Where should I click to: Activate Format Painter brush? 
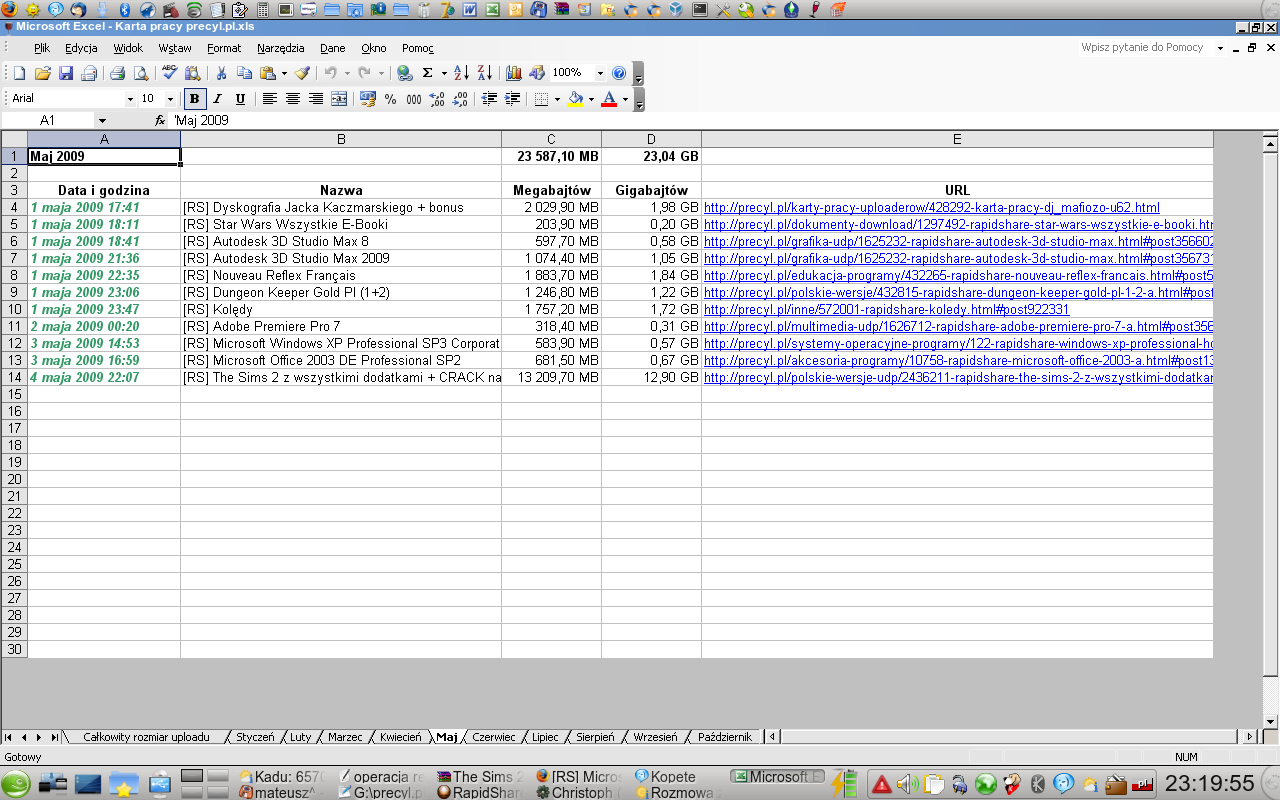[301, 73]
